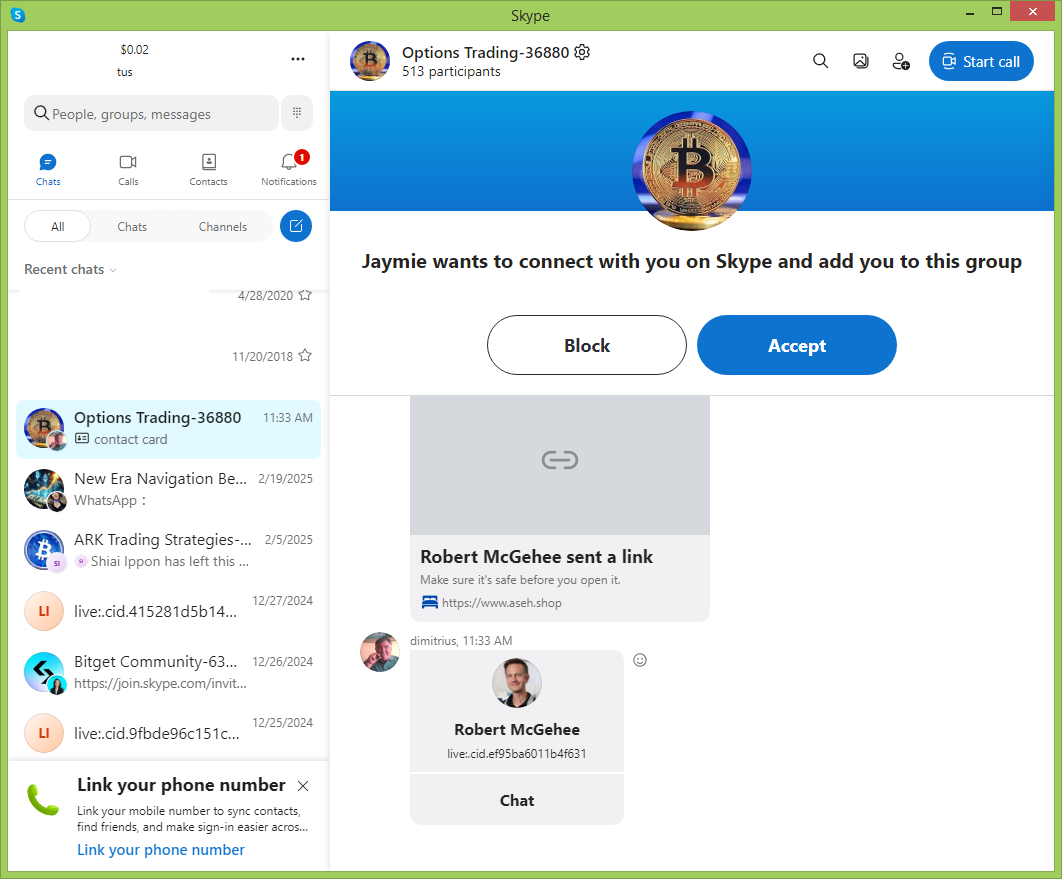Click dimitrius's avatar beside the message
The image size is (1062, 879).
point(380,652)
